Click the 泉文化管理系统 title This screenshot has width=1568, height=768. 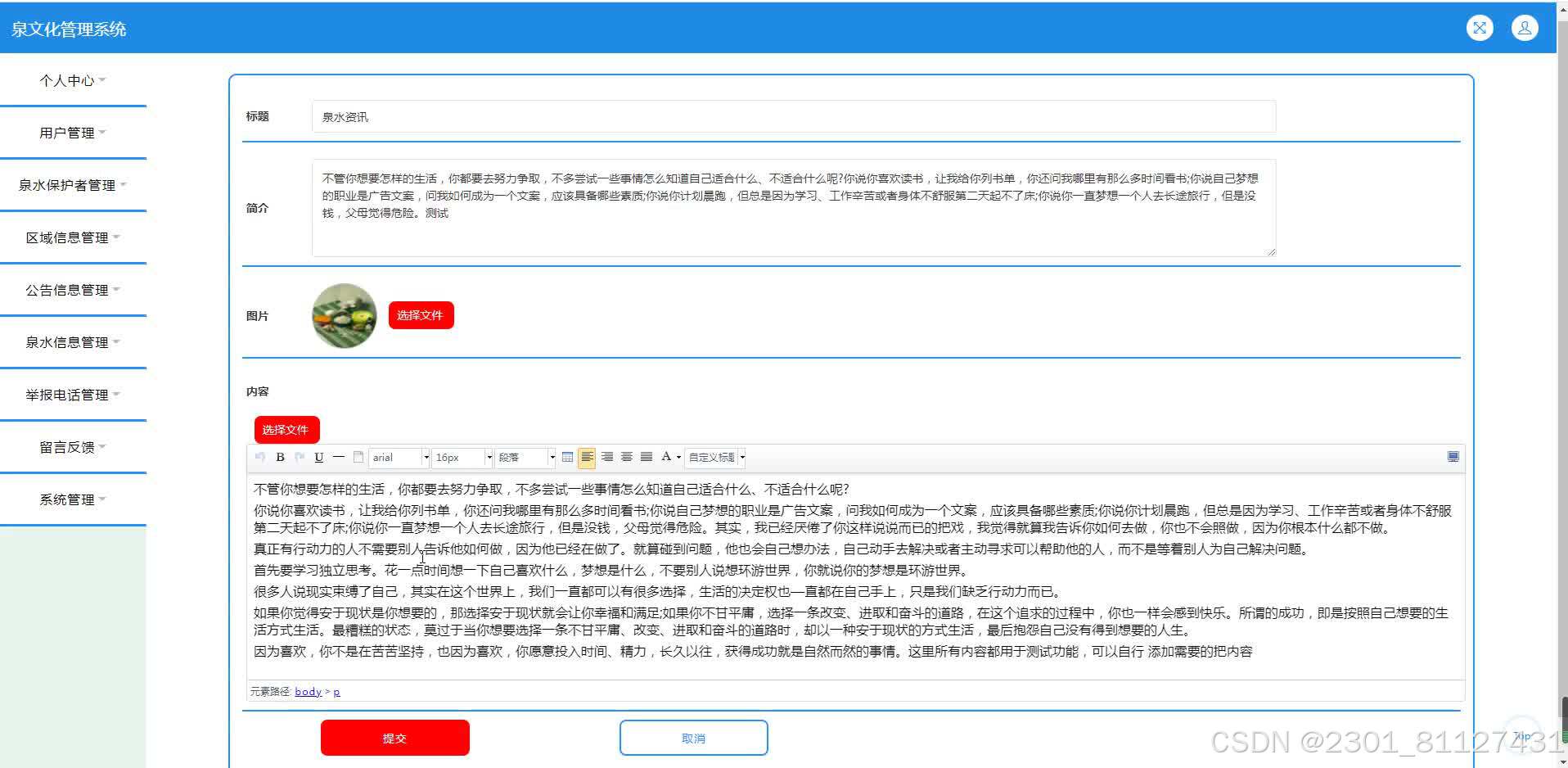[x=69, y=29]
